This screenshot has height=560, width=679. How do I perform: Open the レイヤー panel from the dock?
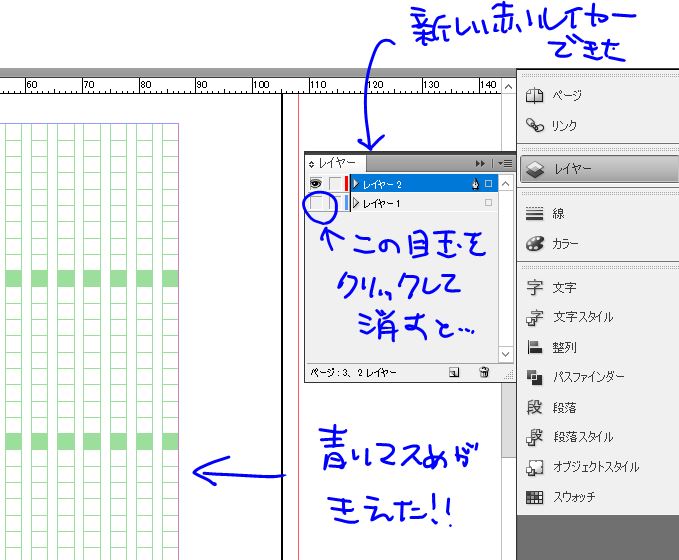coord(599,169)
